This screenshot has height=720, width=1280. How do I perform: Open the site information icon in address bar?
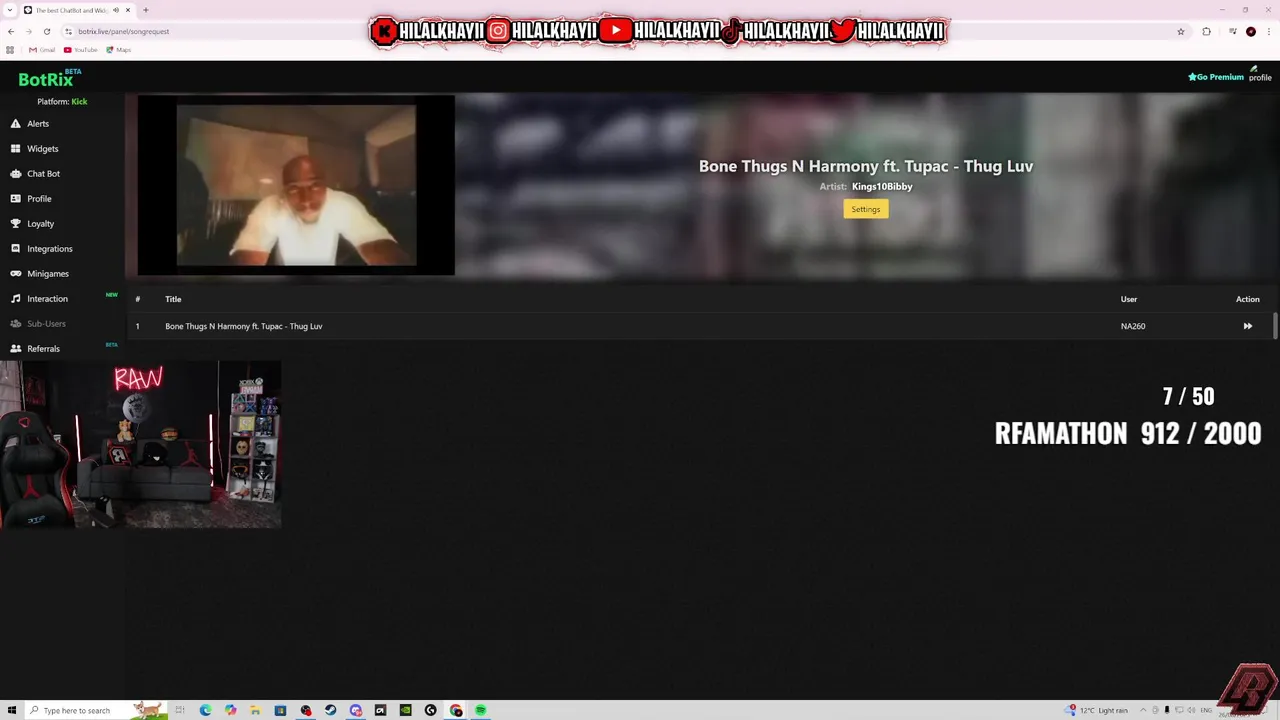(x=68, y=31)
